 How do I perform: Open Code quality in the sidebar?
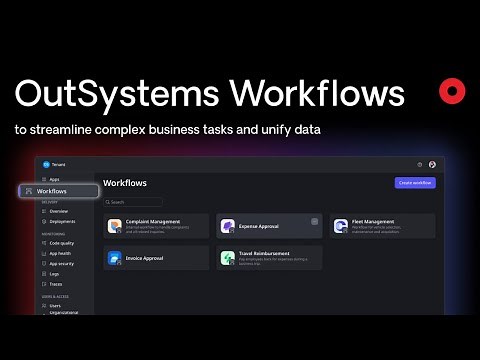(58, 243)
